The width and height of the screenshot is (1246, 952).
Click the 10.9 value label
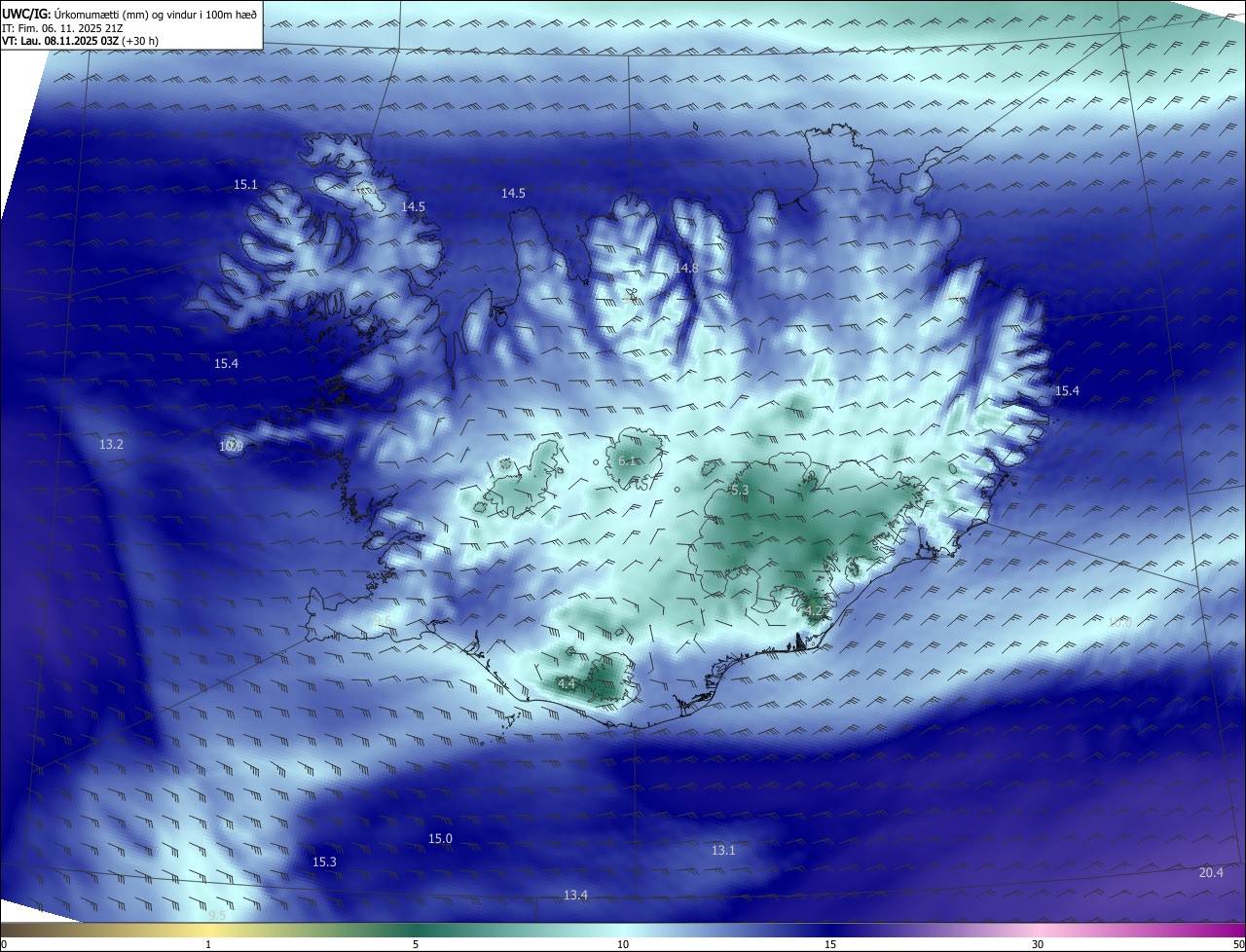231,446
